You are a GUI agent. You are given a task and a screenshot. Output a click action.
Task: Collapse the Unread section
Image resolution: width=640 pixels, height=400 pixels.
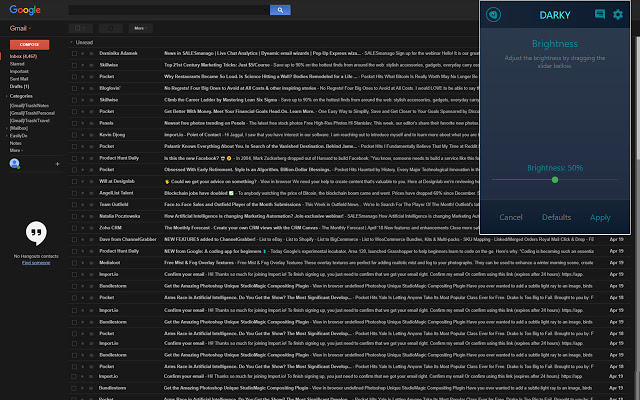pos(71,42)
